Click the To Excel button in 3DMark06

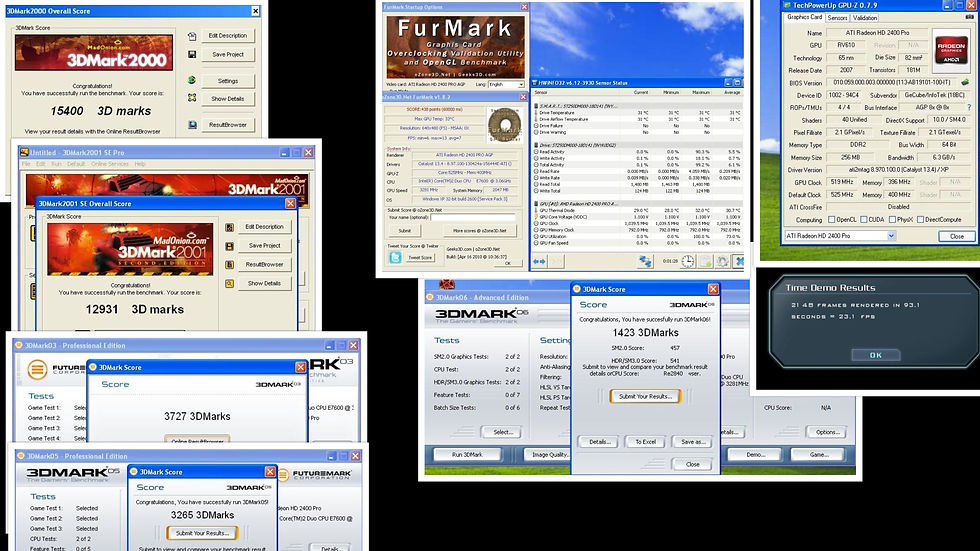coord(646,442)
